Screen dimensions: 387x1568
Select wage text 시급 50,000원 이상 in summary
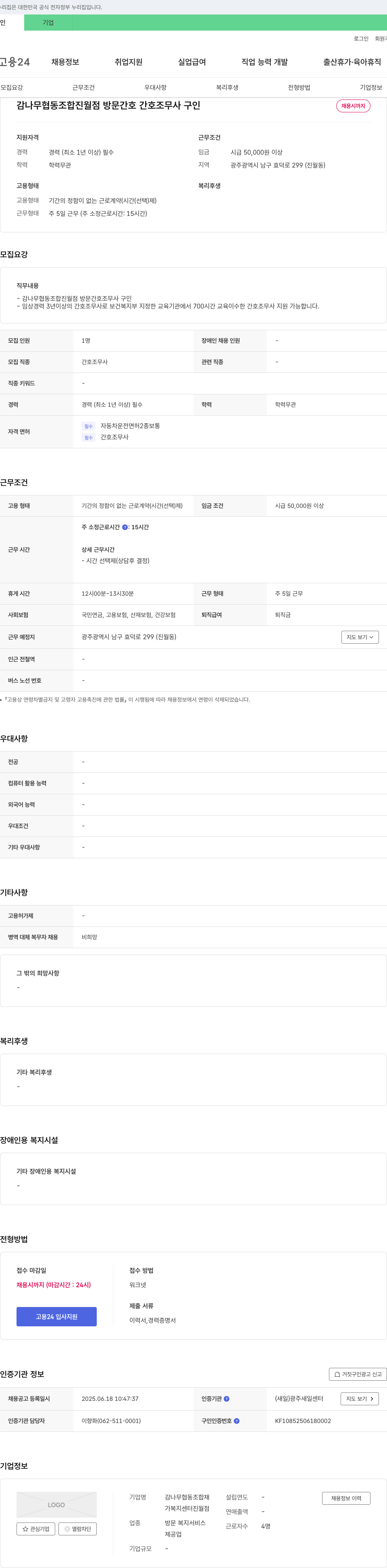[x=256, y=152]
